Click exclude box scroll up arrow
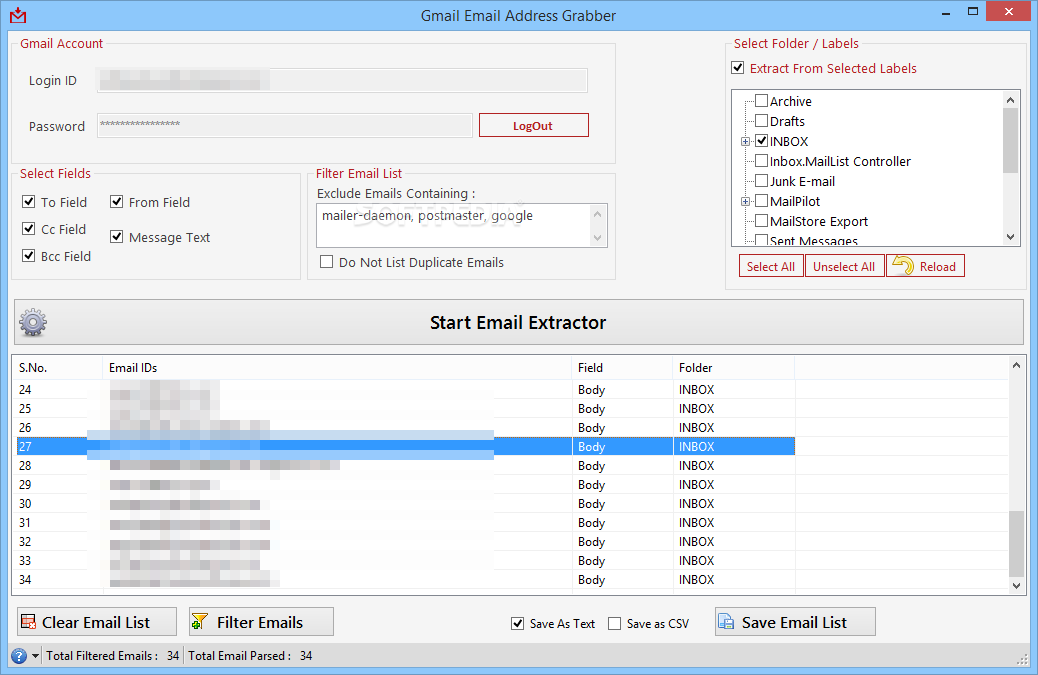Screen dimensions: 1038x675 click(598, 214)
